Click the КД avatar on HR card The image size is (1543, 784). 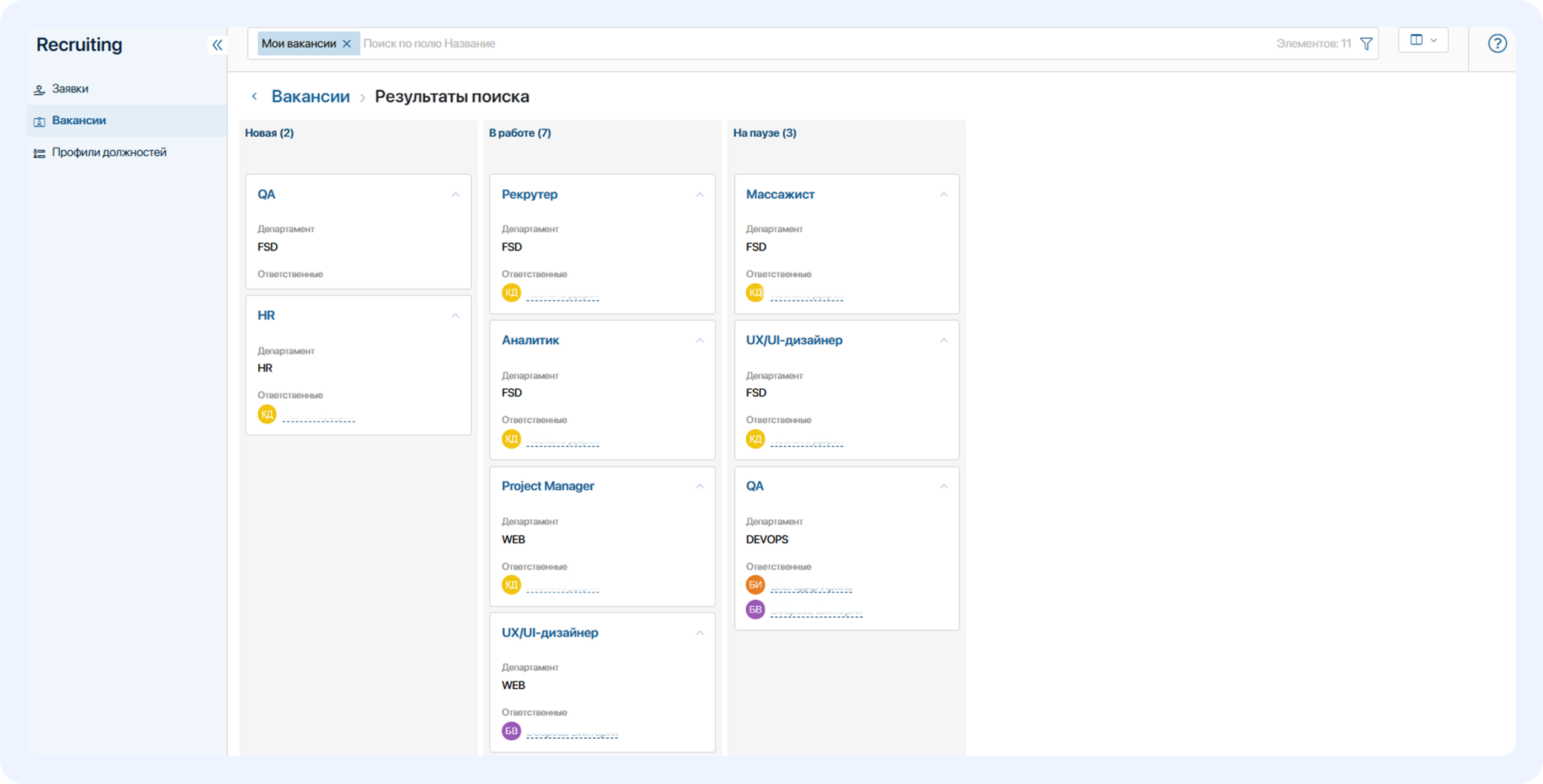click(x=267, y=415)
